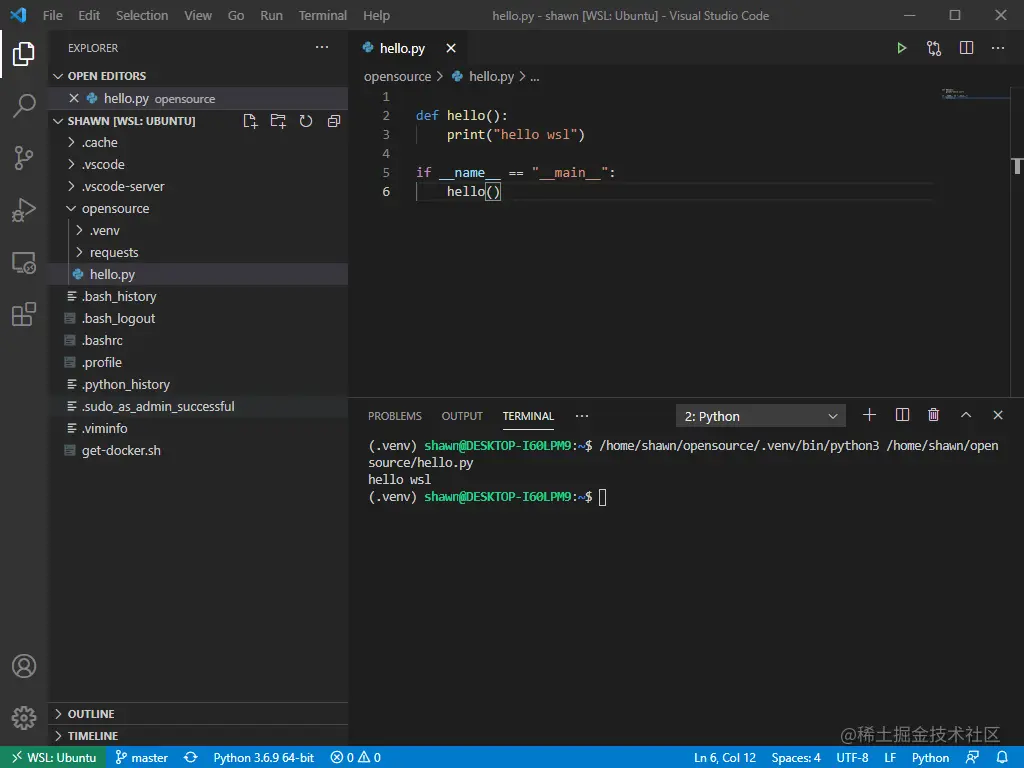The width and height of the screenshot is (1024, 768).
Task: Open Manage settings gear in sidebar
Action: coord(22,716)
